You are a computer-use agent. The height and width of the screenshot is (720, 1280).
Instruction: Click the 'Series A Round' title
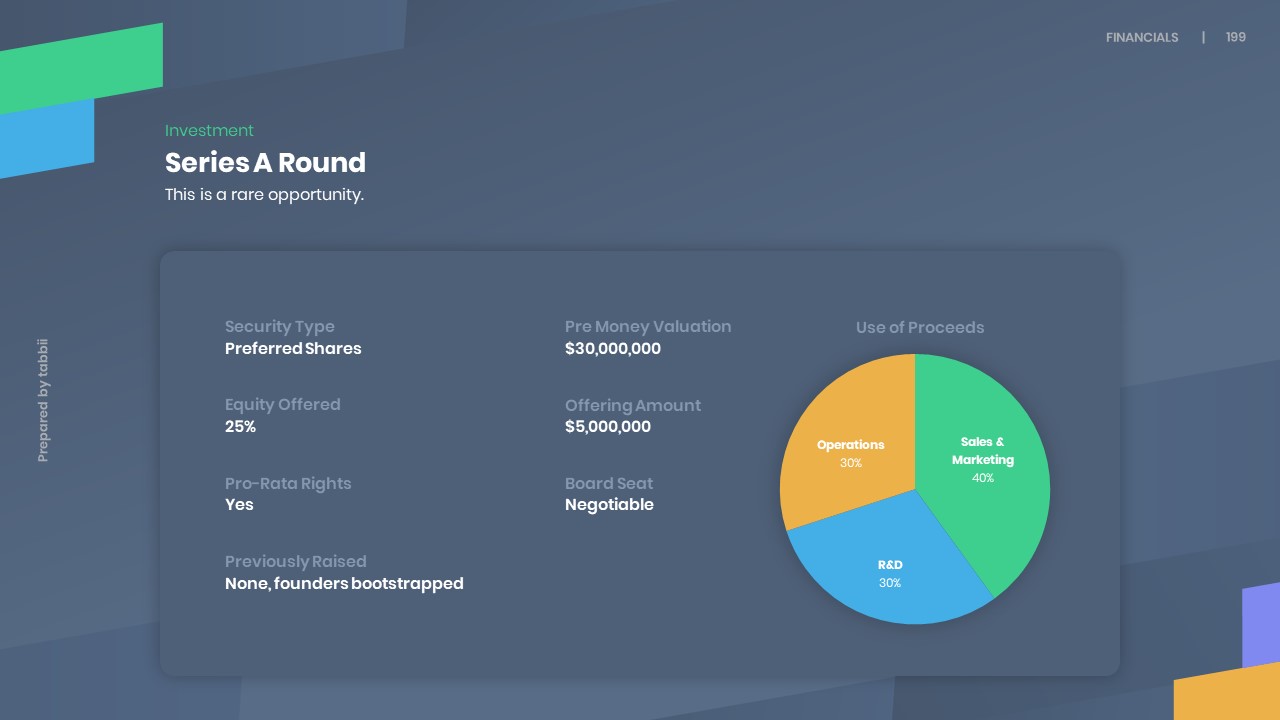pos(265,162)
